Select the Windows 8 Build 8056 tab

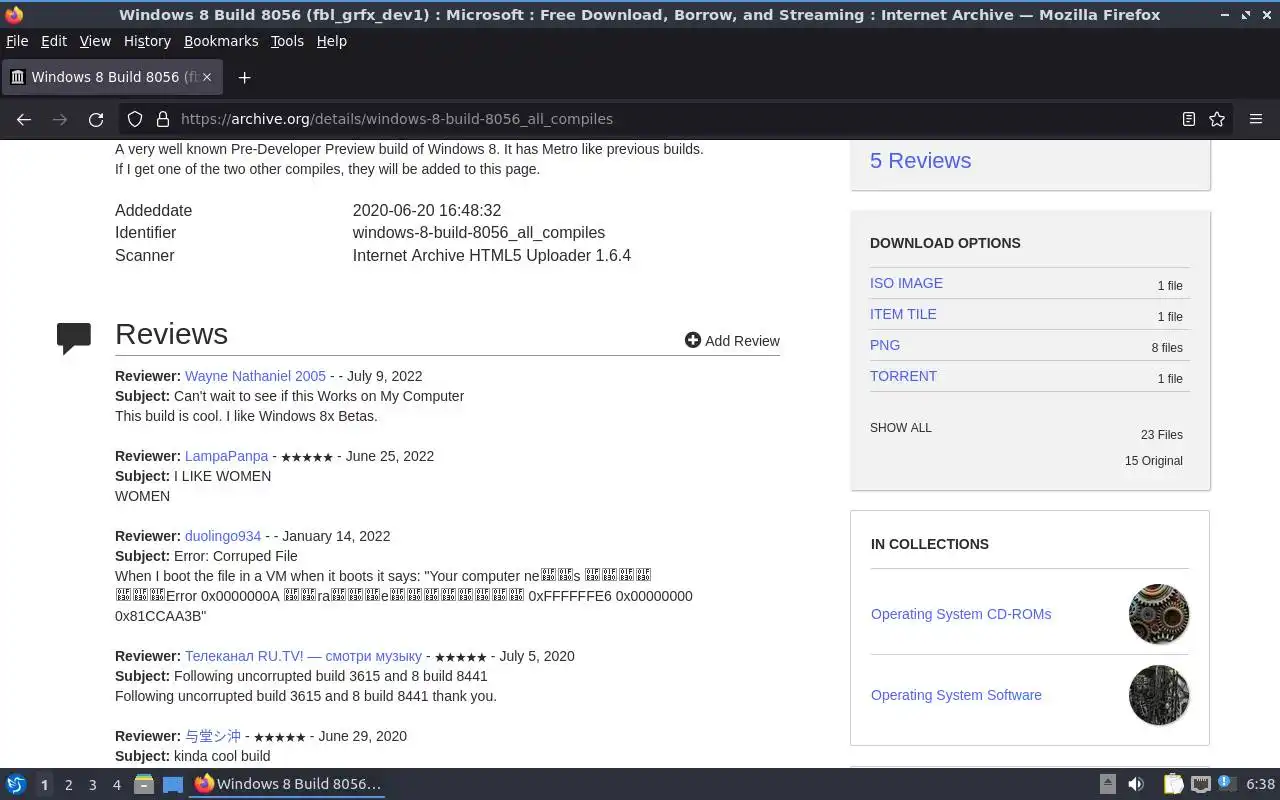pyautogui.click(x=113, y=77)
